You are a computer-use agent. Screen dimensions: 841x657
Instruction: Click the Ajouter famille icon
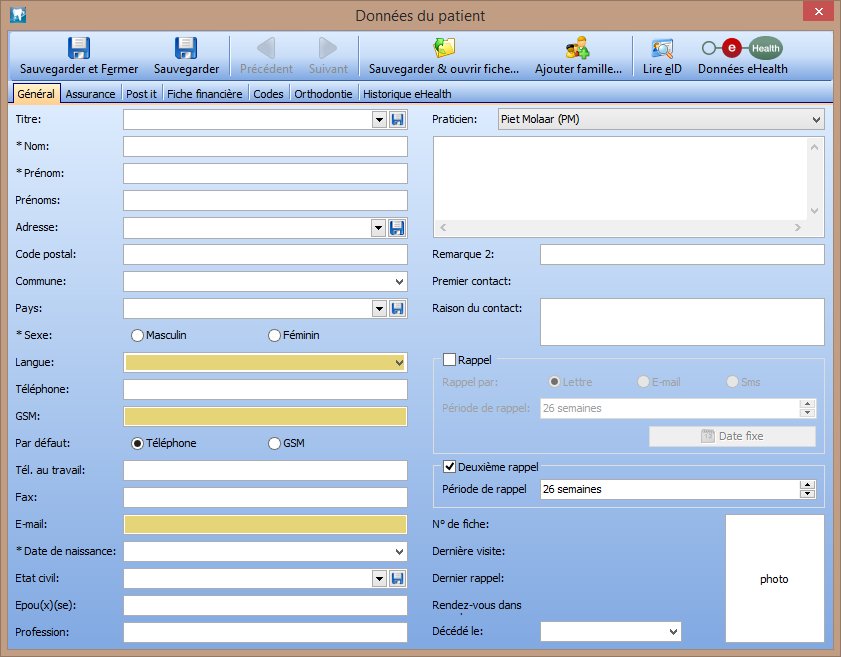click(x=577, y=48)
